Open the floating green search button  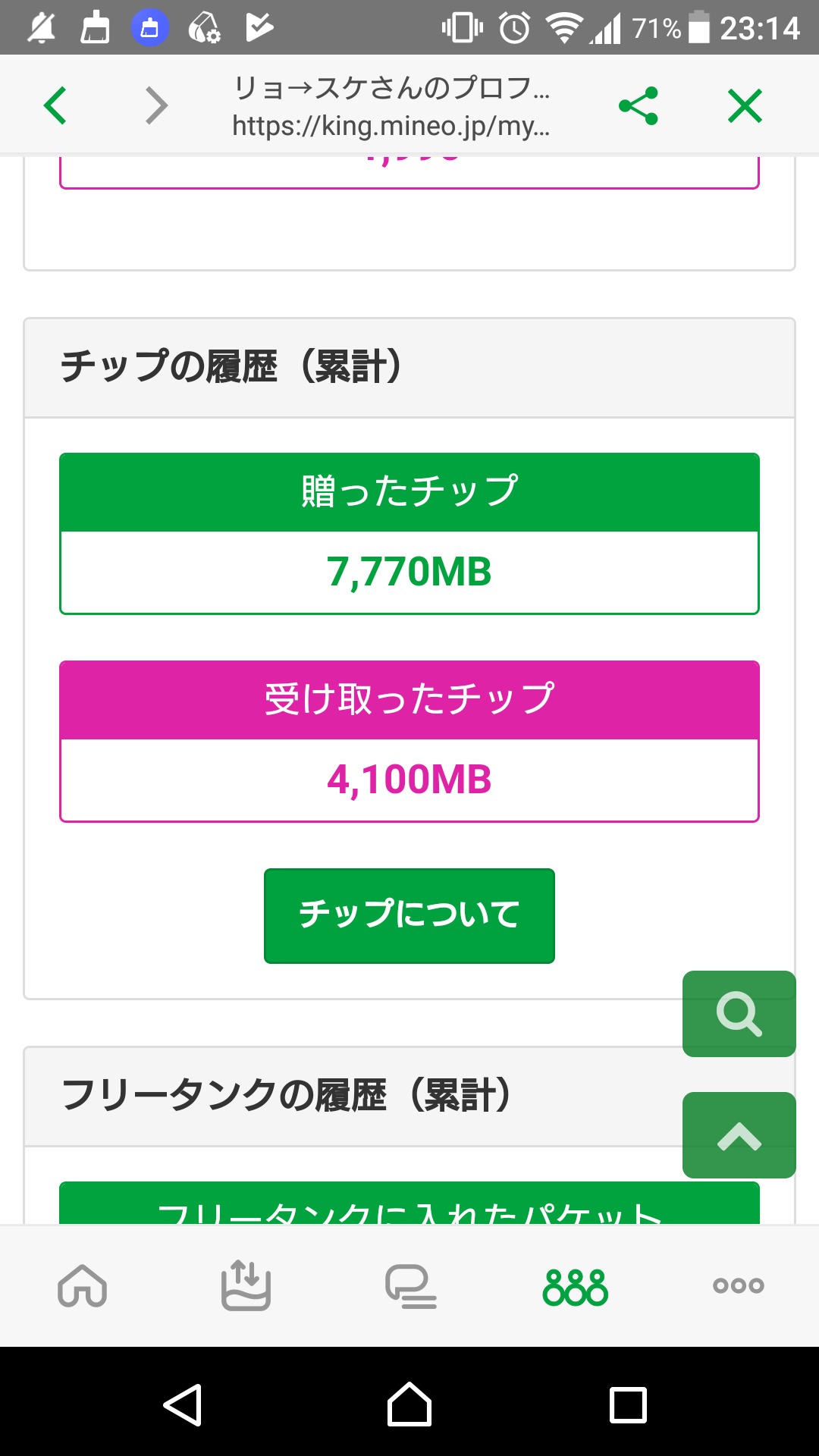739,1013
